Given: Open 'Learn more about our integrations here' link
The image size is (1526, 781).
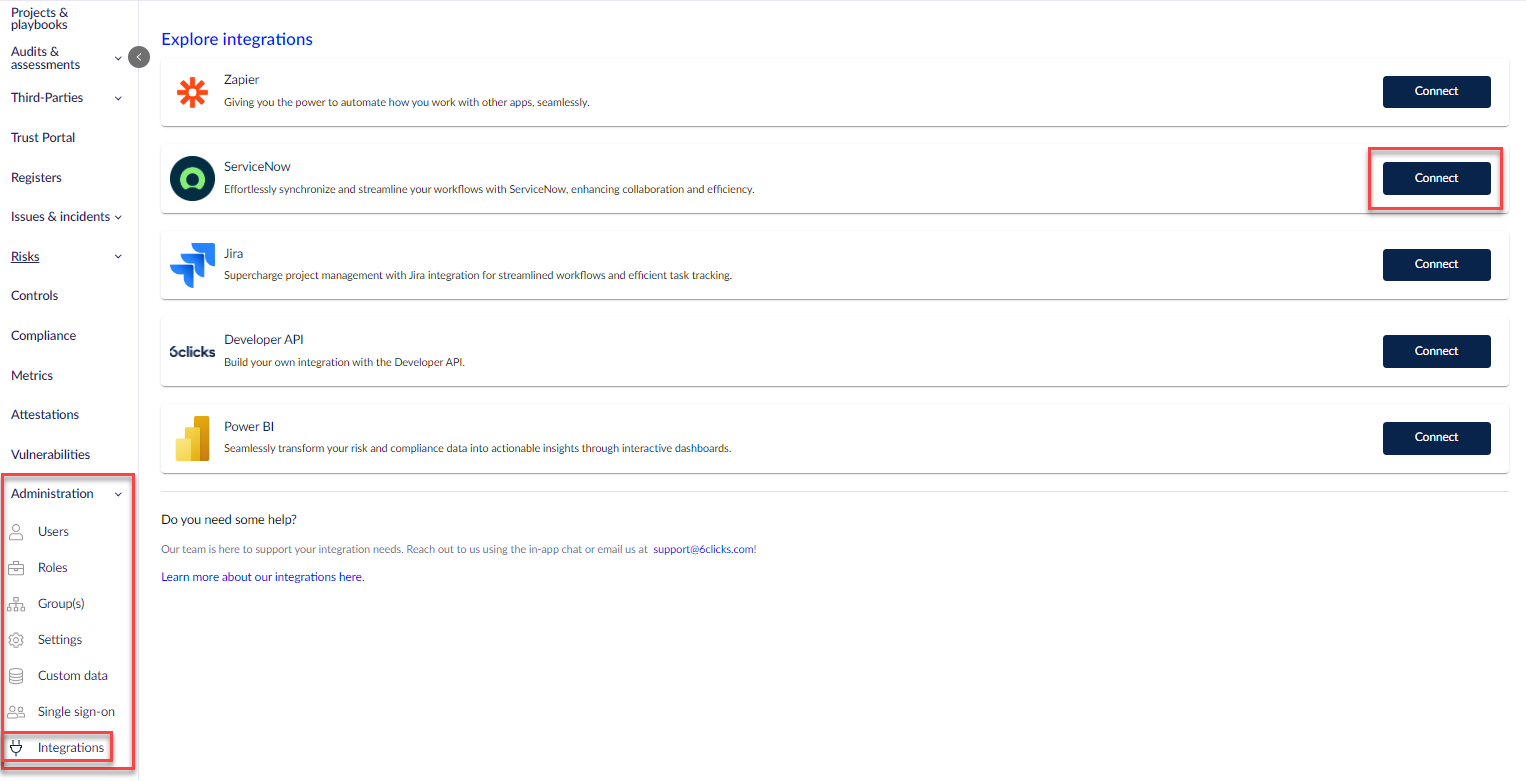Looking at the screenshot, I should (263, 577).
